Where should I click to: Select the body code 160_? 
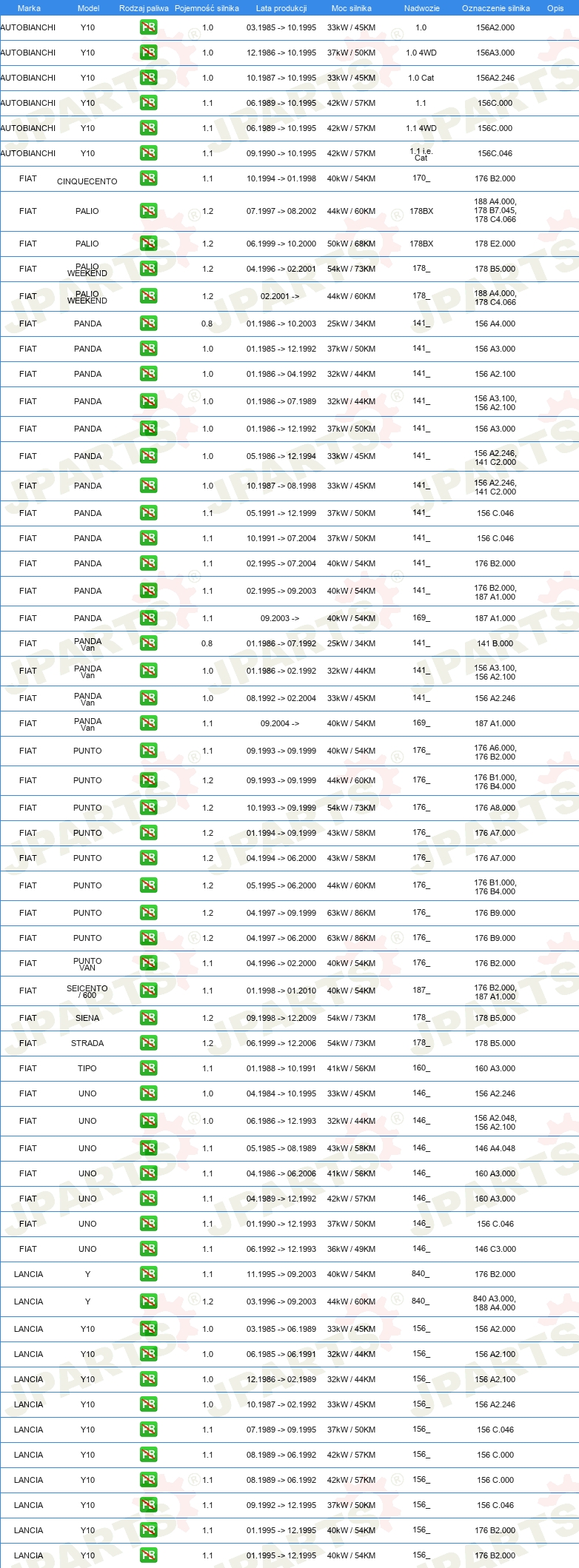click(x=421, y=1068)
